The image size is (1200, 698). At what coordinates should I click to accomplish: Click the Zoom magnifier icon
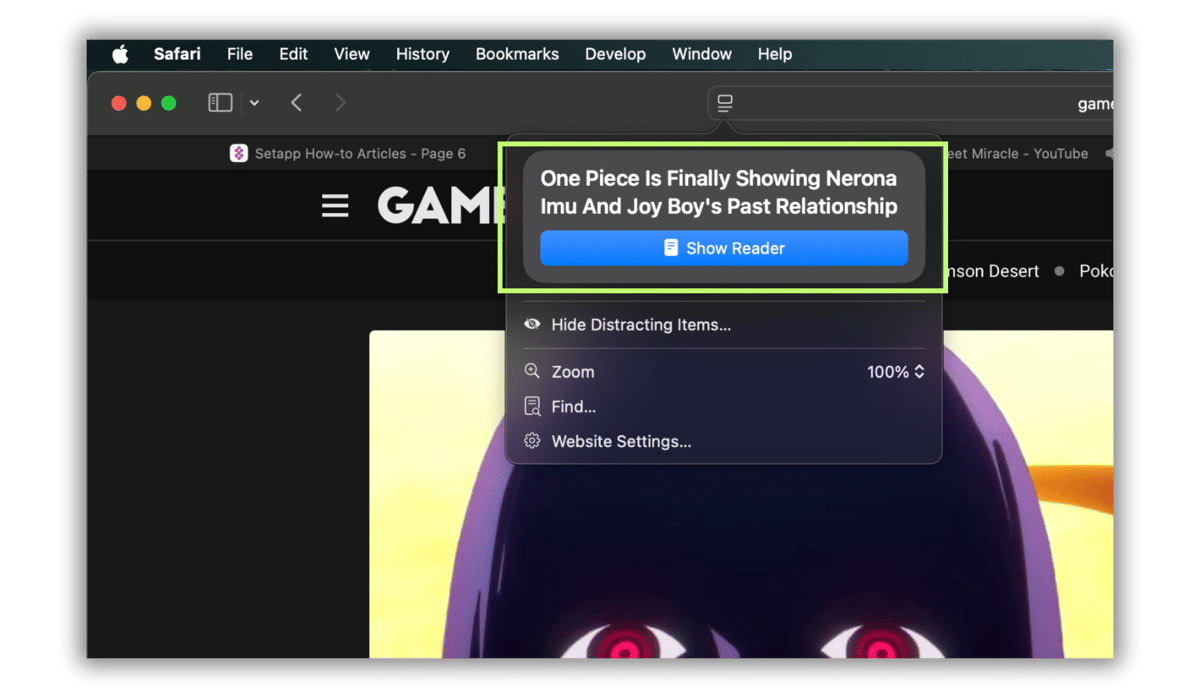[532, 371]
